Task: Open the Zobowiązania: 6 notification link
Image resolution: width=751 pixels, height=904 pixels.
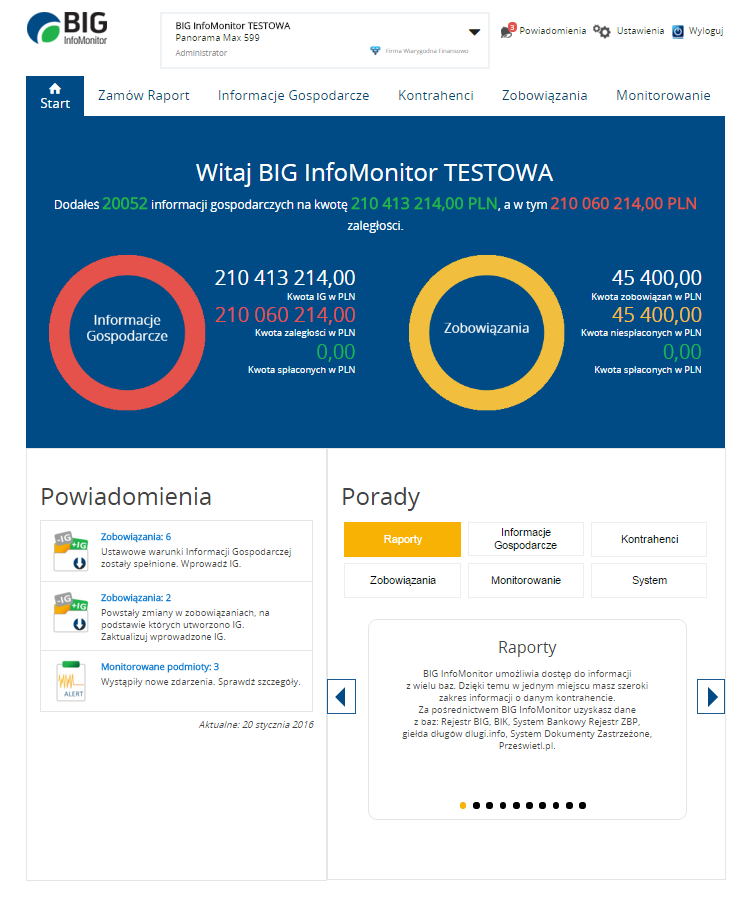Action: click(x=136, y=537)
